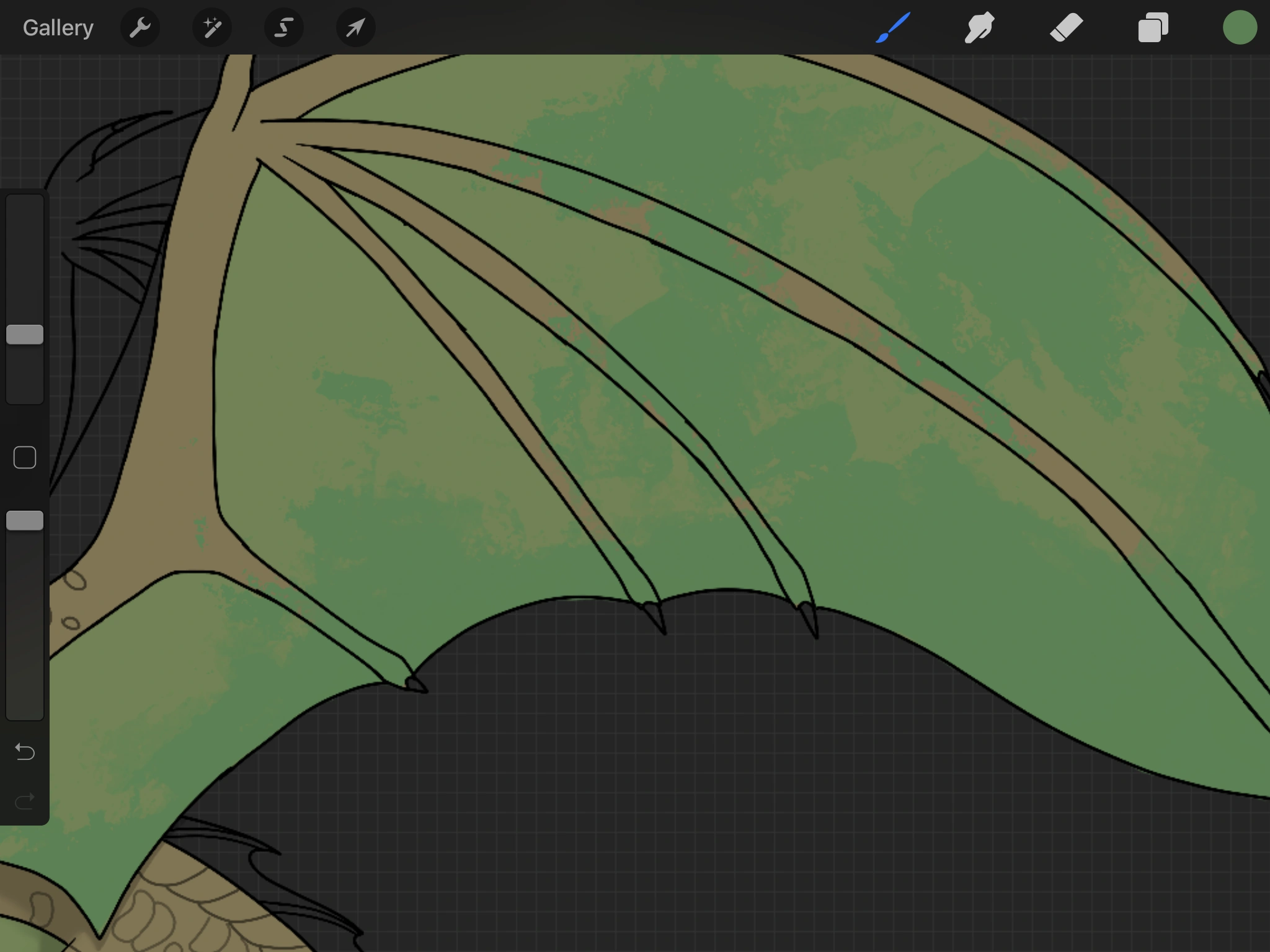This screenshot has height=952, width=1270.
Task: Activate the Selection S-shaped tool
Action: click(284, 28)
